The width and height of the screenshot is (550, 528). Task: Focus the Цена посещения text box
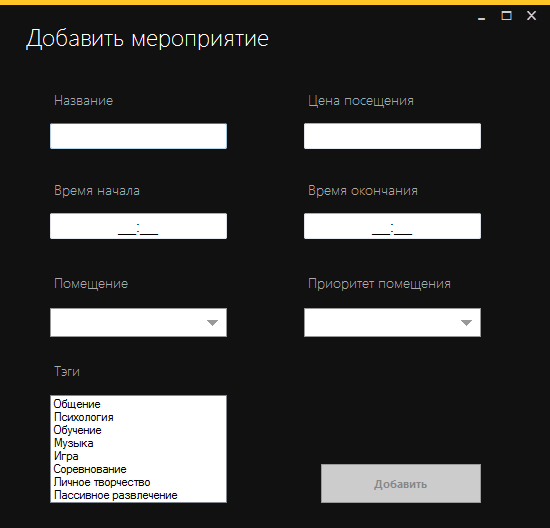pyautogui.click(x=392, y=136)
